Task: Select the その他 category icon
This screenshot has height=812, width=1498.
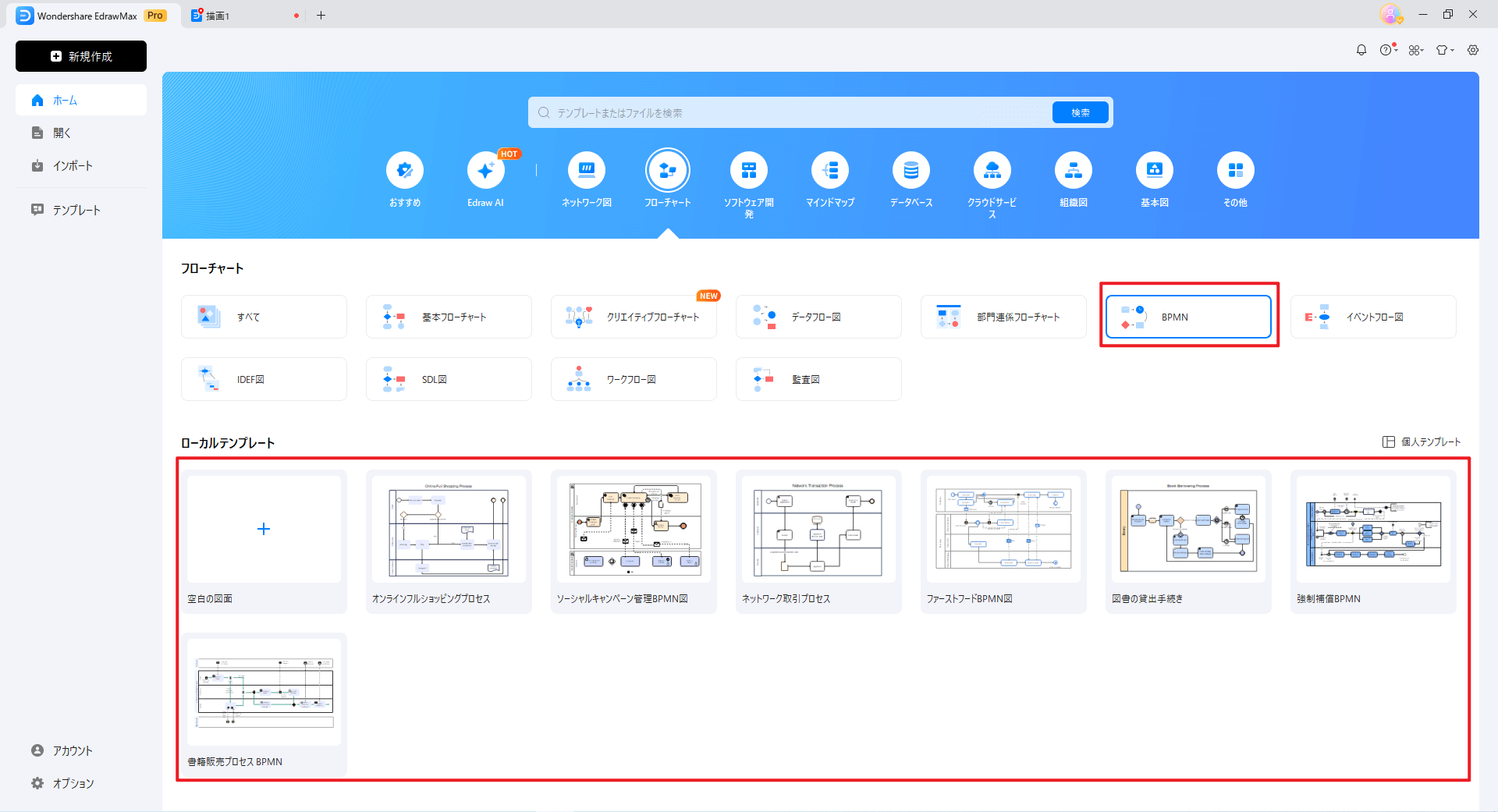Action: point(1236,170)
